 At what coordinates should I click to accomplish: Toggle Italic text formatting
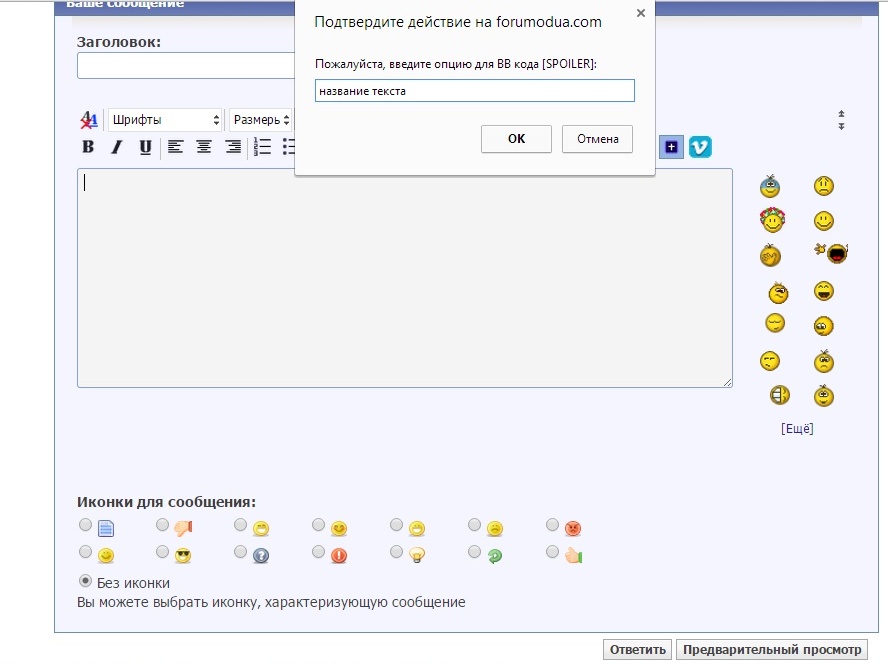(116, 147)
